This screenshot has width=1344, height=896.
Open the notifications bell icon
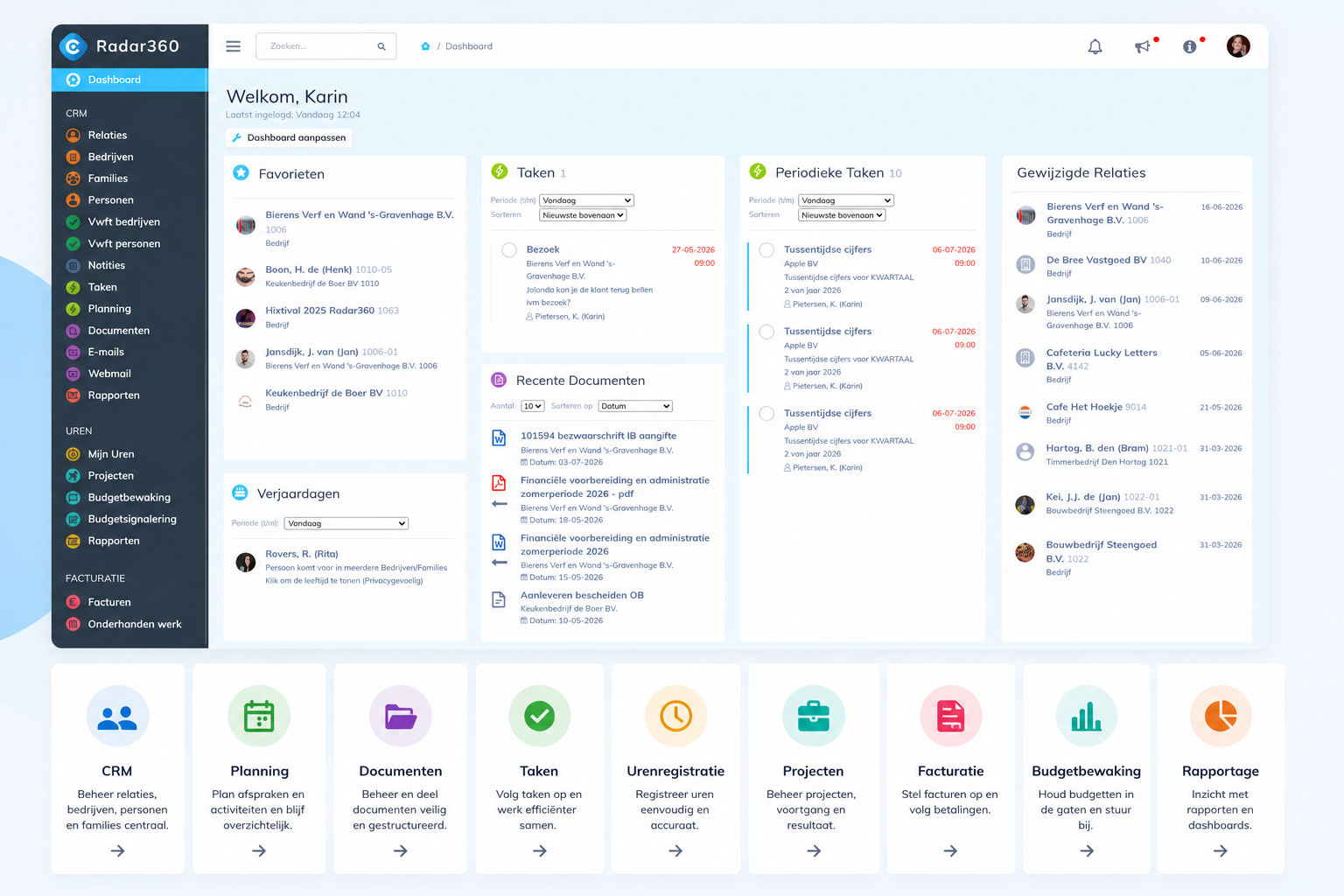tap(1095, 46)
